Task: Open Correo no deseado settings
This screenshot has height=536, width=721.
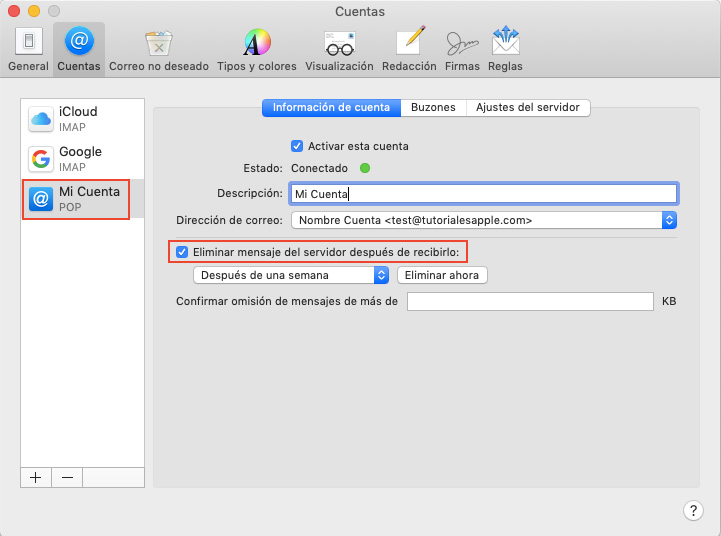Action: coord(158,49)
